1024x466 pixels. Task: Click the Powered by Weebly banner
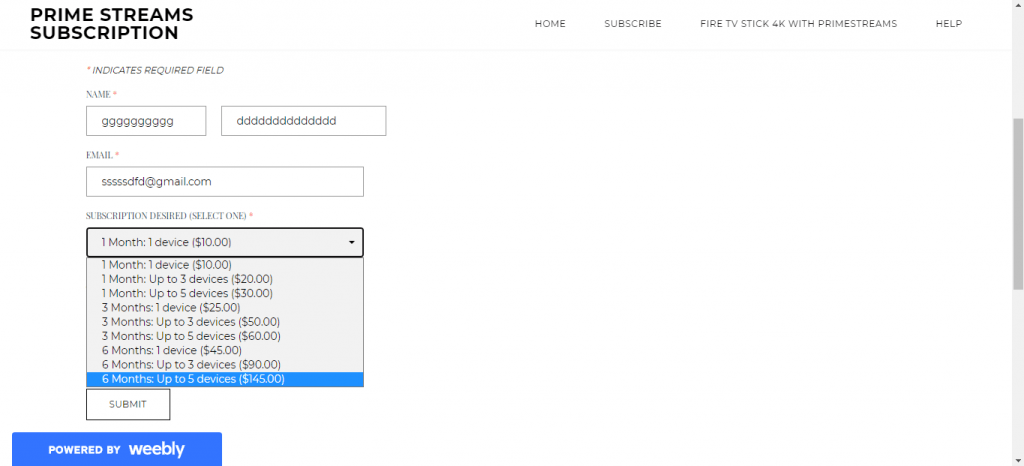point(117,449)
